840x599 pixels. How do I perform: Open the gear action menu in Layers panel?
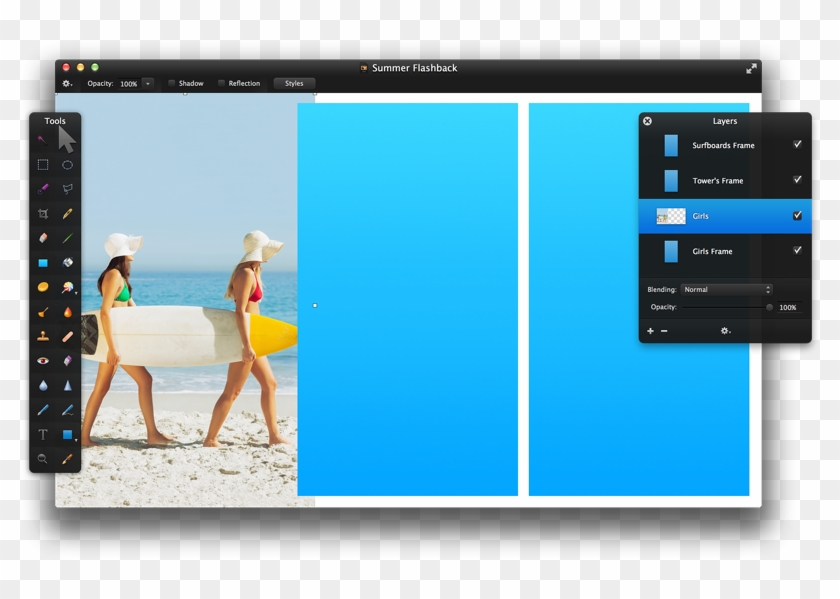[x=725, y=330]
